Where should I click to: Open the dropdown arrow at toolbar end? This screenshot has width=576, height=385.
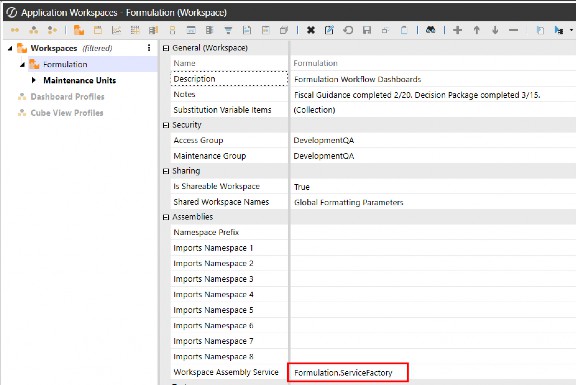click(571, 30)
